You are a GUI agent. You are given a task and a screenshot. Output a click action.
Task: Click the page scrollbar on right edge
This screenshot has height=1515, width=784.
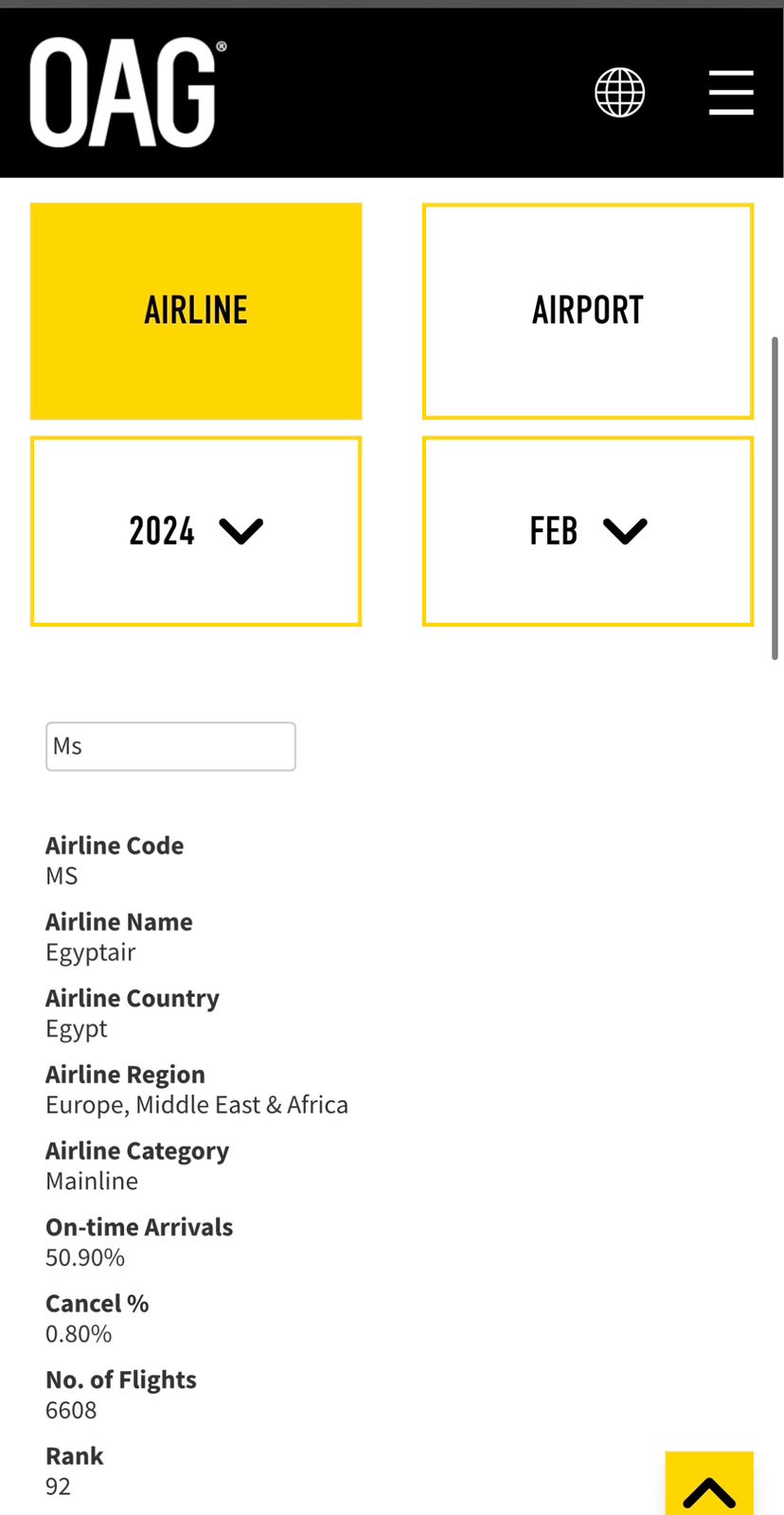tap(775, 497)
